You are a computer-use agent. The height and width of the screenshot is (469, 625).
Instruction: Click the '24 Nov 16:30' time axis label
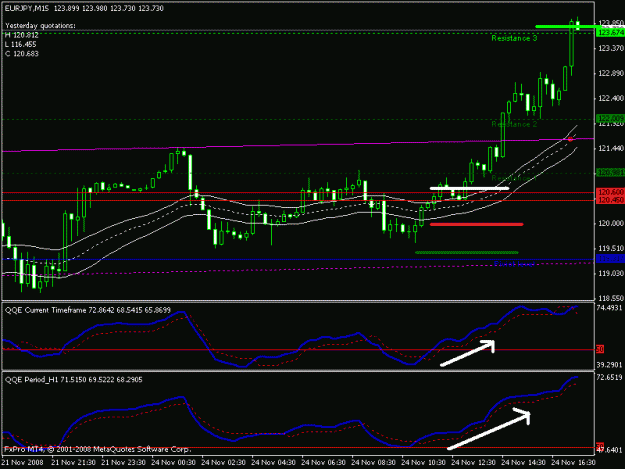point(573,463)
